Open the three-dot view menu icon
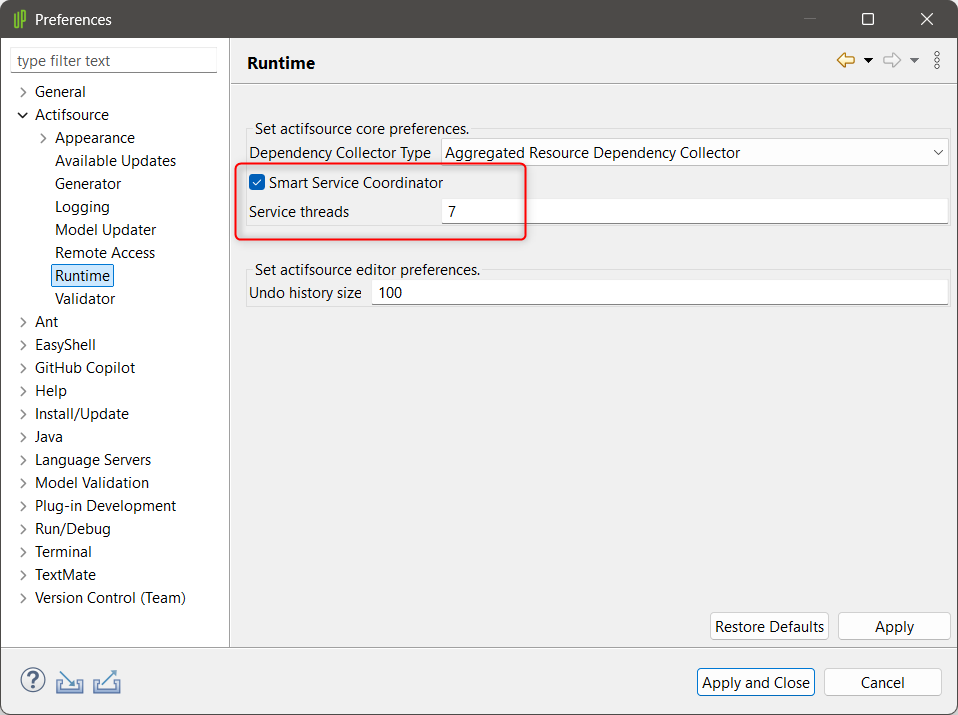The image size is (958, 715). point(937,60)
